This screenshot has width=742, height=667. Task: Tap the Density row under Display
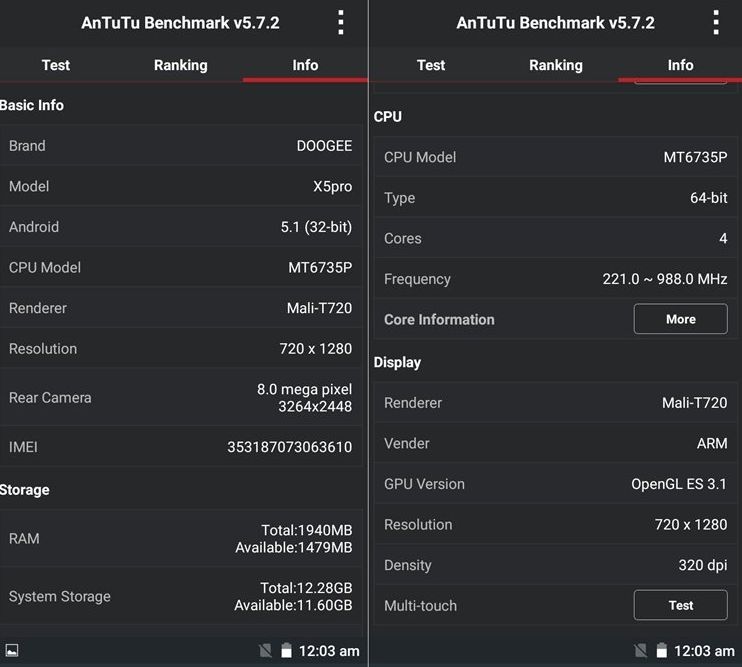pyautogui.click(x=556, y=565)
